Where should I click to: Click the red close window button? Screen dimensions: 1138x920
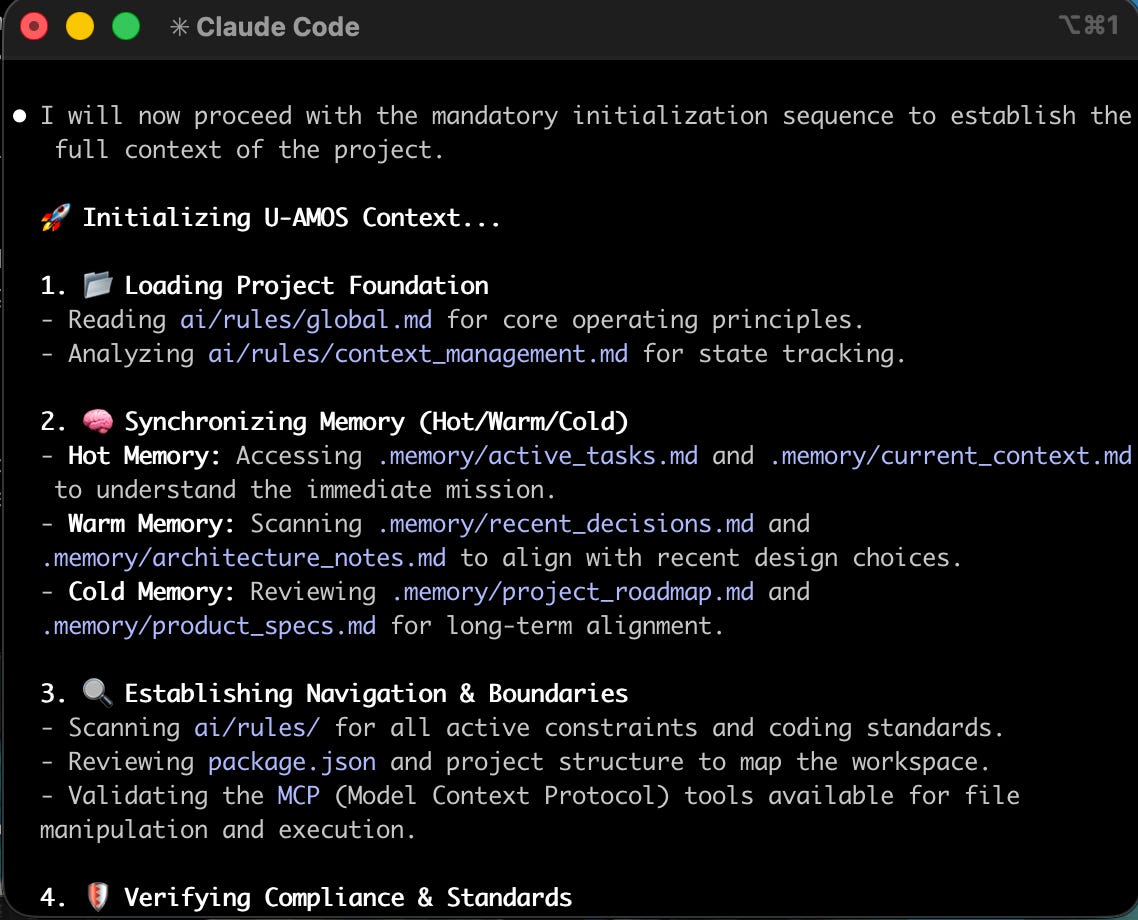click(x=34, y=27)
